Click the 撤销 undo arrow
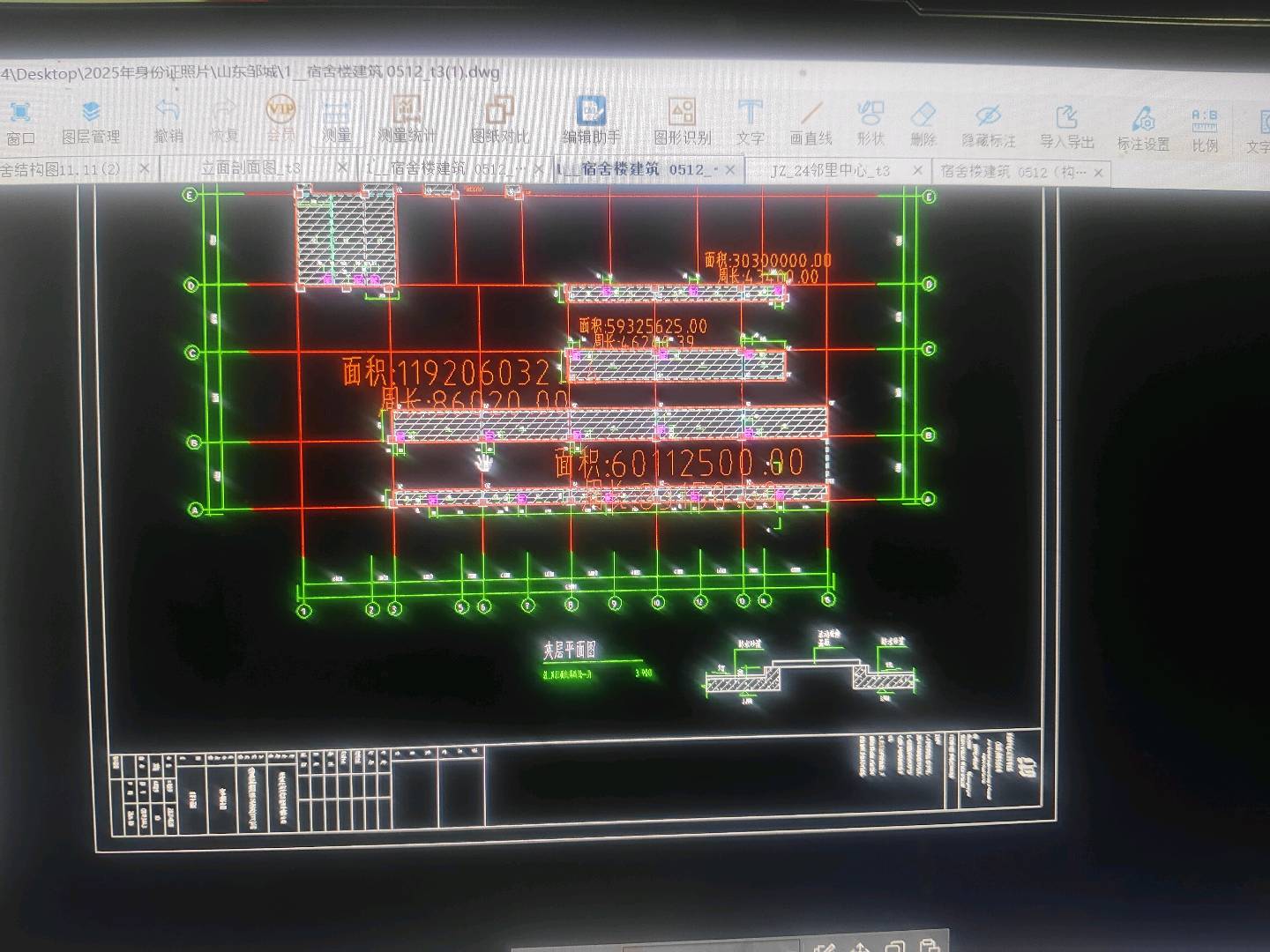 (x=168, y=121)
